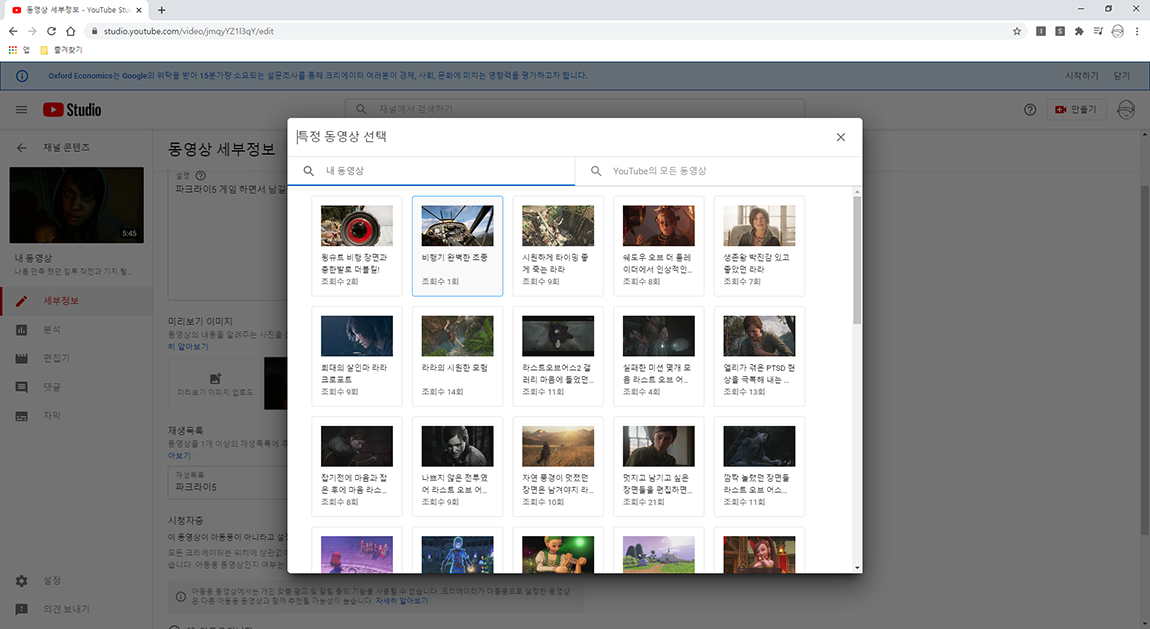Open the Chrome media control icon

pyautogui.click(x=1098, y=31)
